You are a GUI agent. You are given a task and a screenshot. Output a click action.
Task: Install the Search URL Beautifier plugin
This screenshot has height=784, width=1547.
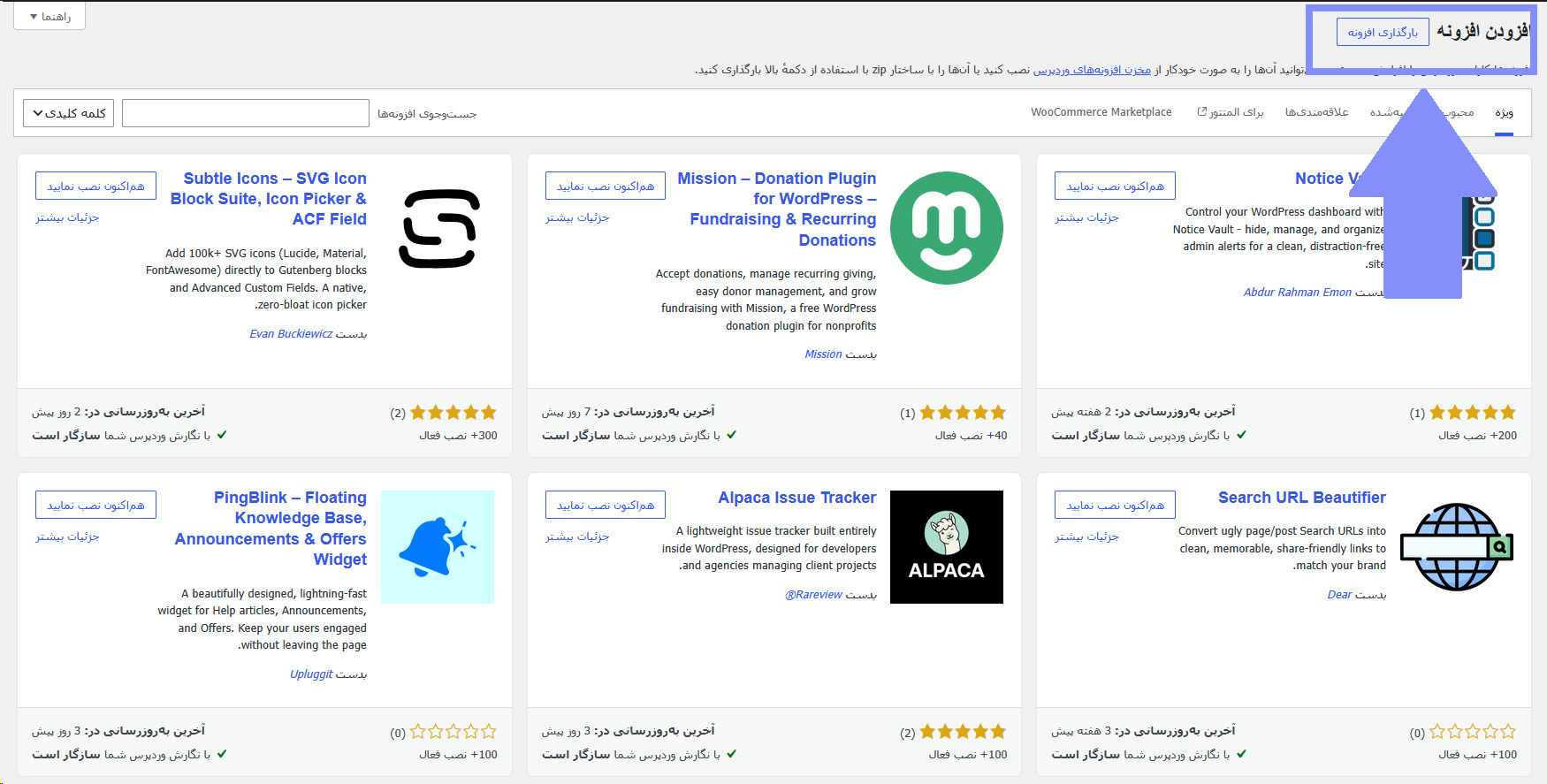1115,505
